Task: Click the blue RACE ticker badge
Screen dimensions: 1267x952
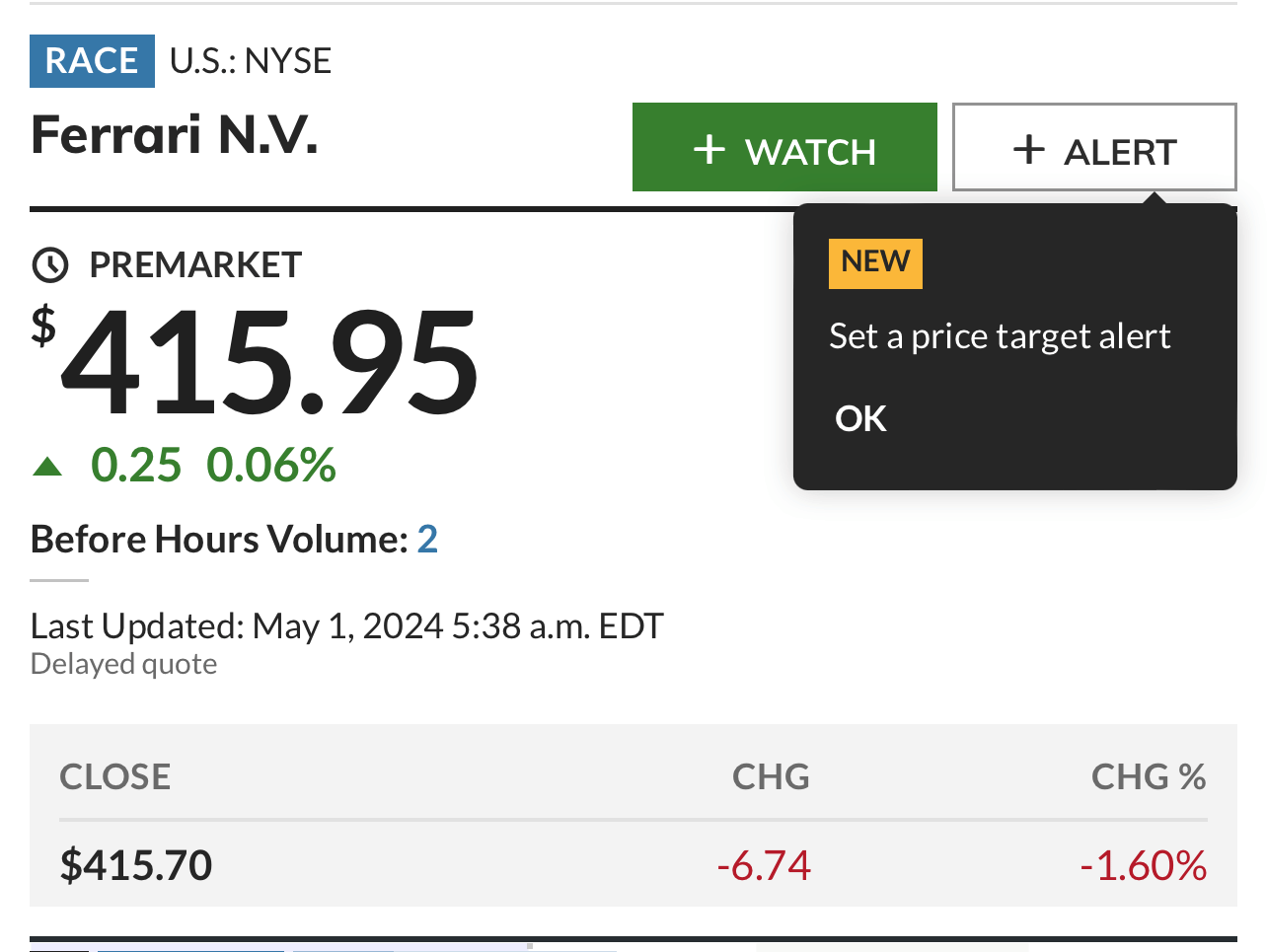Action: click(92, 61)
